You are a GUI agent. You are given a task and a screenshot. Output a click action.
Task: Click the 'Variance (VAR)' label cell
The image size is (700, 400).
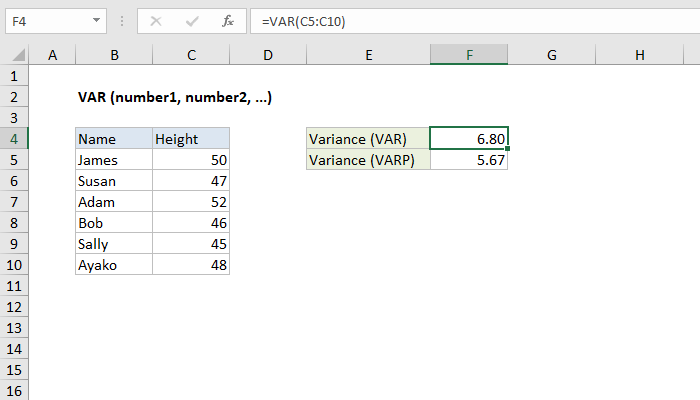tap(368, 138)
